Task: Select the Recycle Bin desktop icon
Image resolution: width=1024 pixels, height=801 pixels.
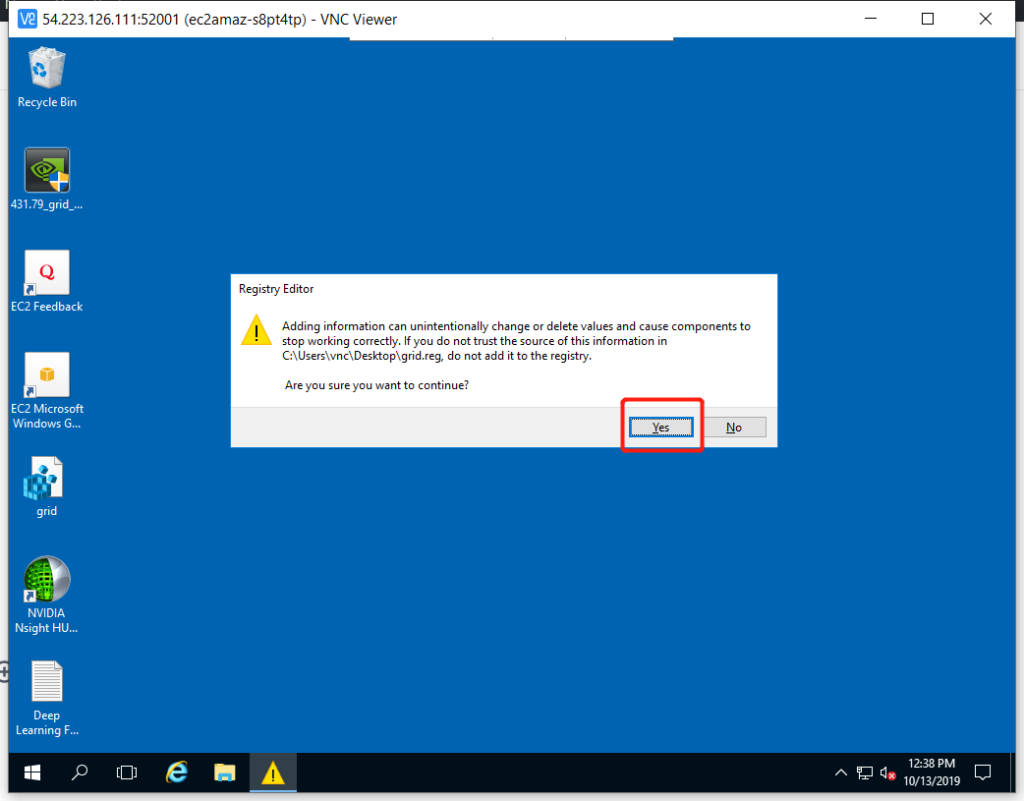Action: pyautogui.click(x=47, y=70)
